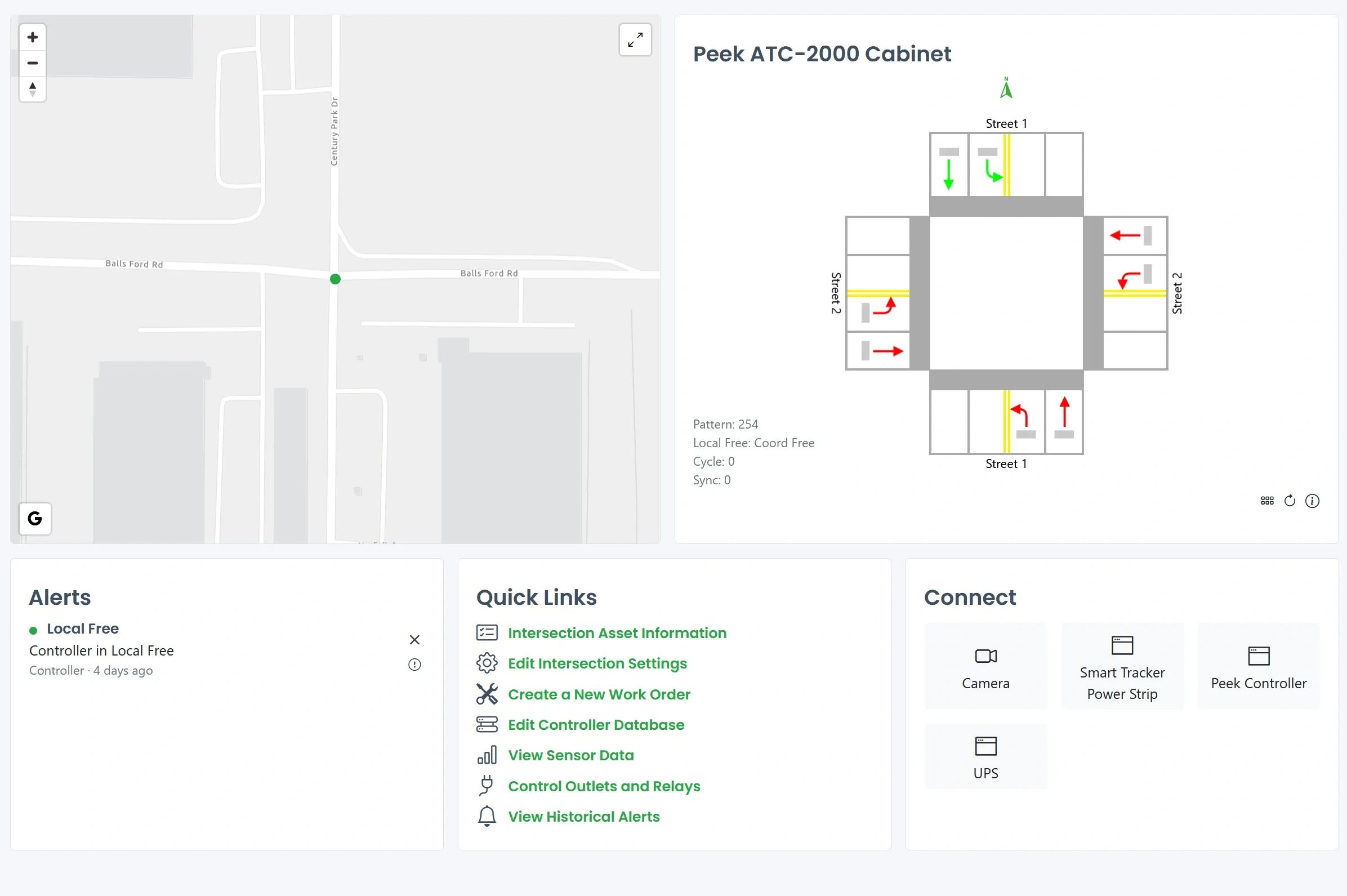Connect to the Peek Controller
This screenshot has width=1347, height=896.
pos(1259,666)
